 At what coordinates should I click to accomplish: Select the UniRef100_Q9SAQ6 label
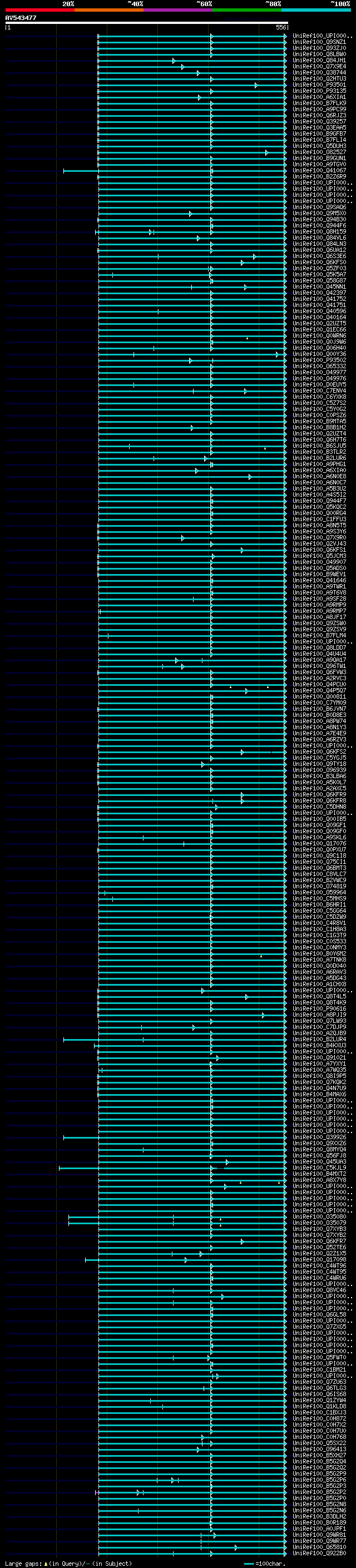pyautogui.click(x=319, y=207)
